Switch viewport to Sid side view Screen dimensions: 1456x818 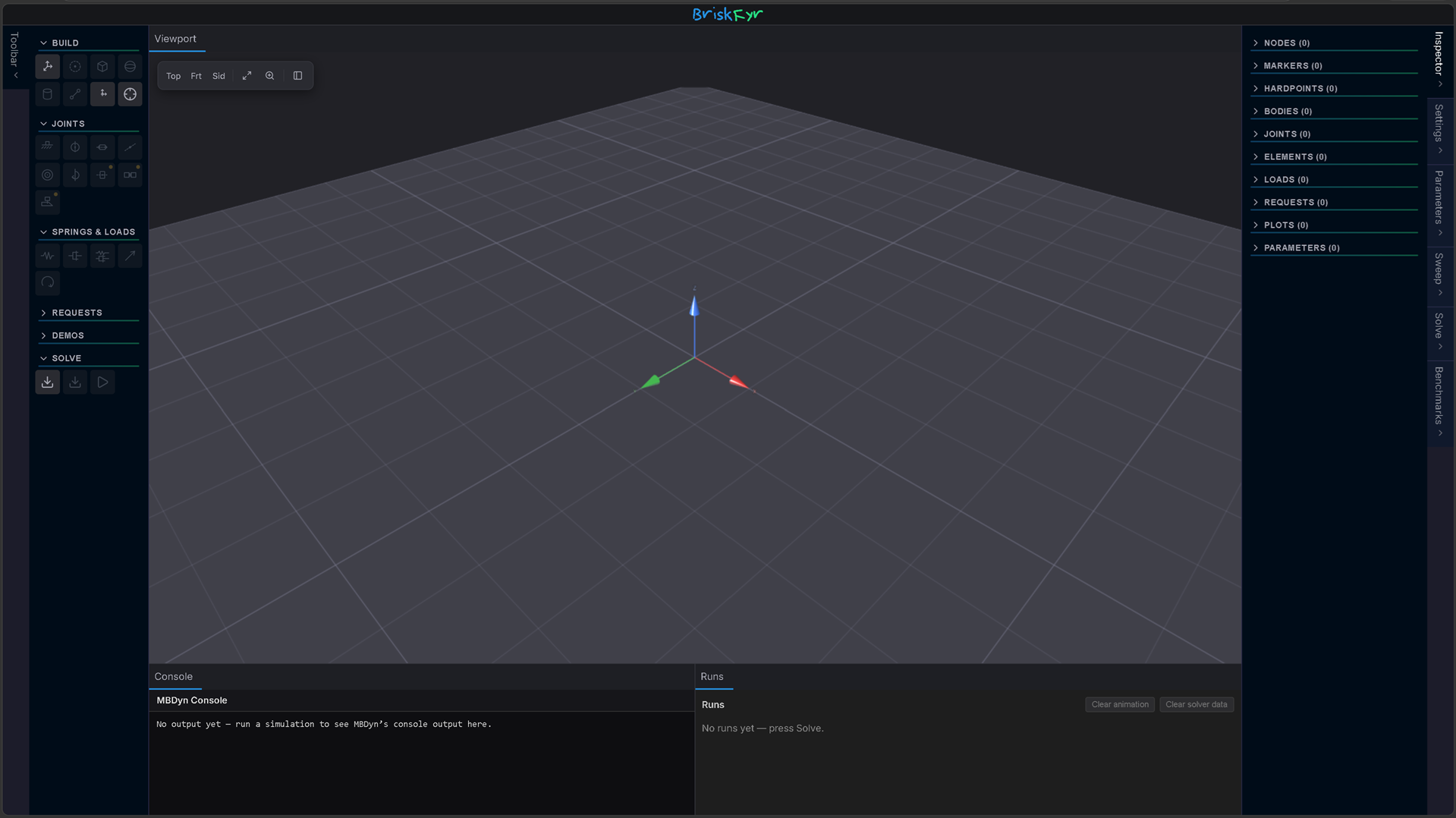tap(219, 76)
